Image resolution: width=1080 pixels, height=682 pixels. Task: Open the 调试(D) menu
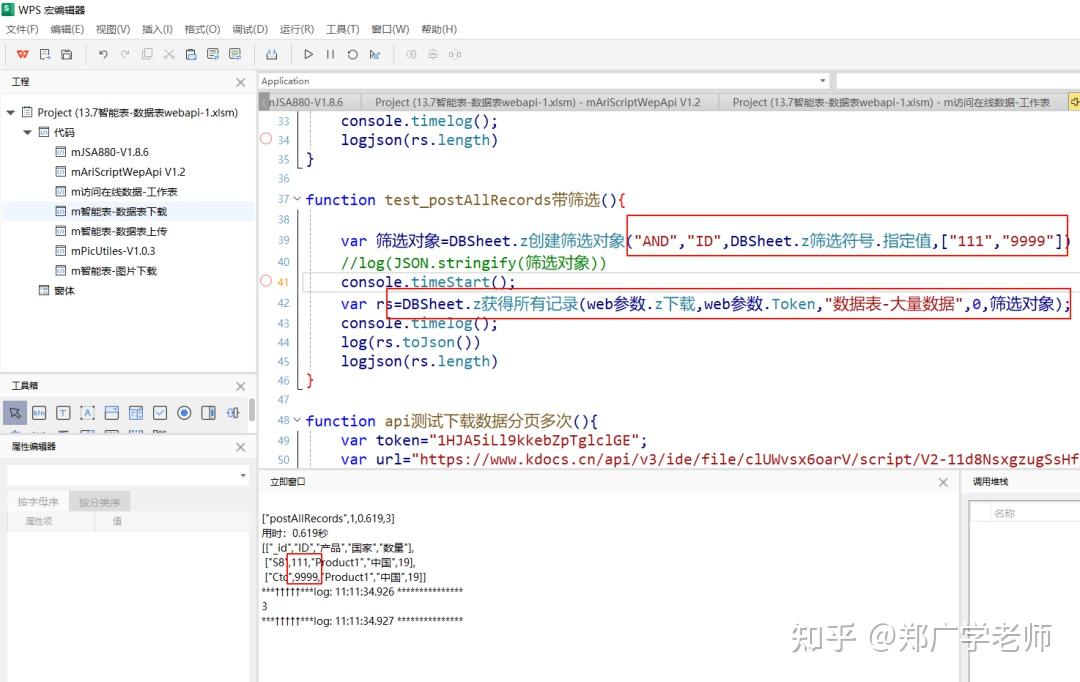coord(249,29)
